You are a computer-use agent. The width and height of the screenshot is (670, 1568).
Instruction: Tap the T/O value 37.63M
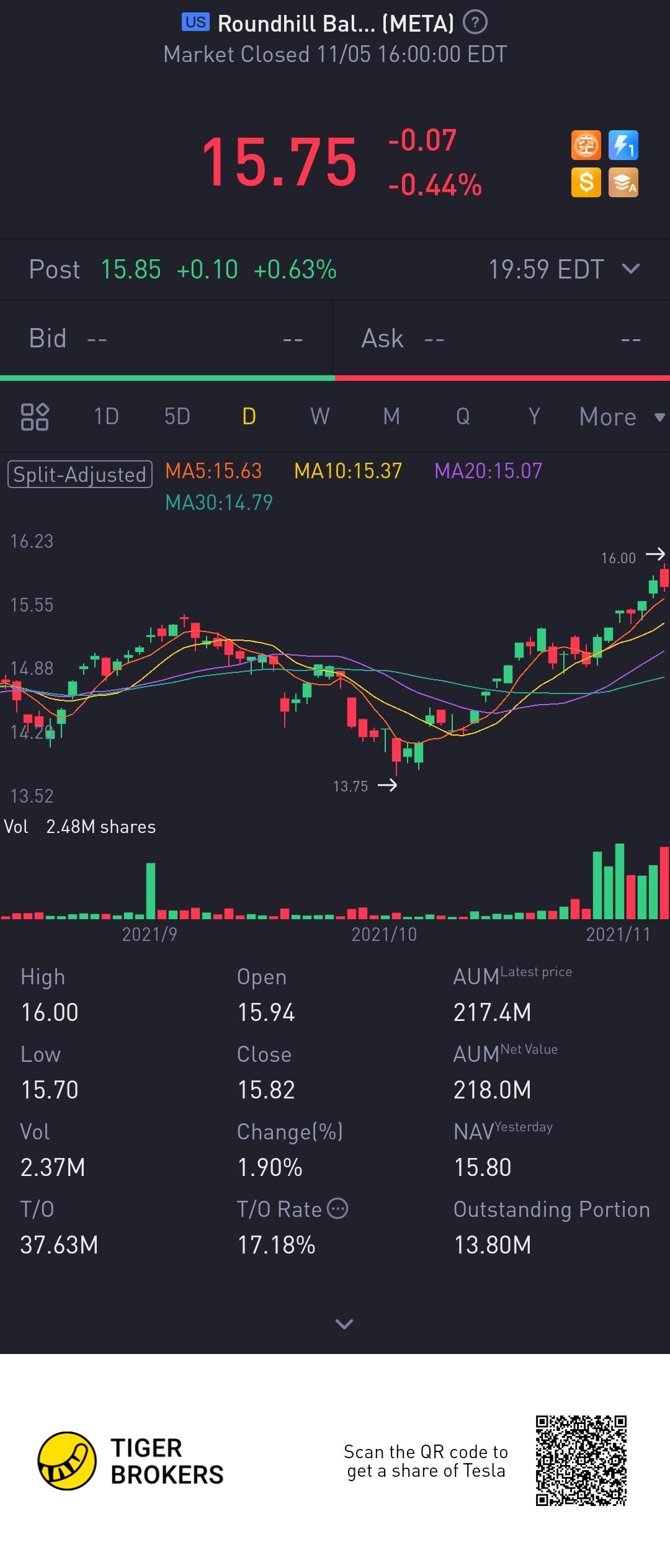(x=59, y=1245)
